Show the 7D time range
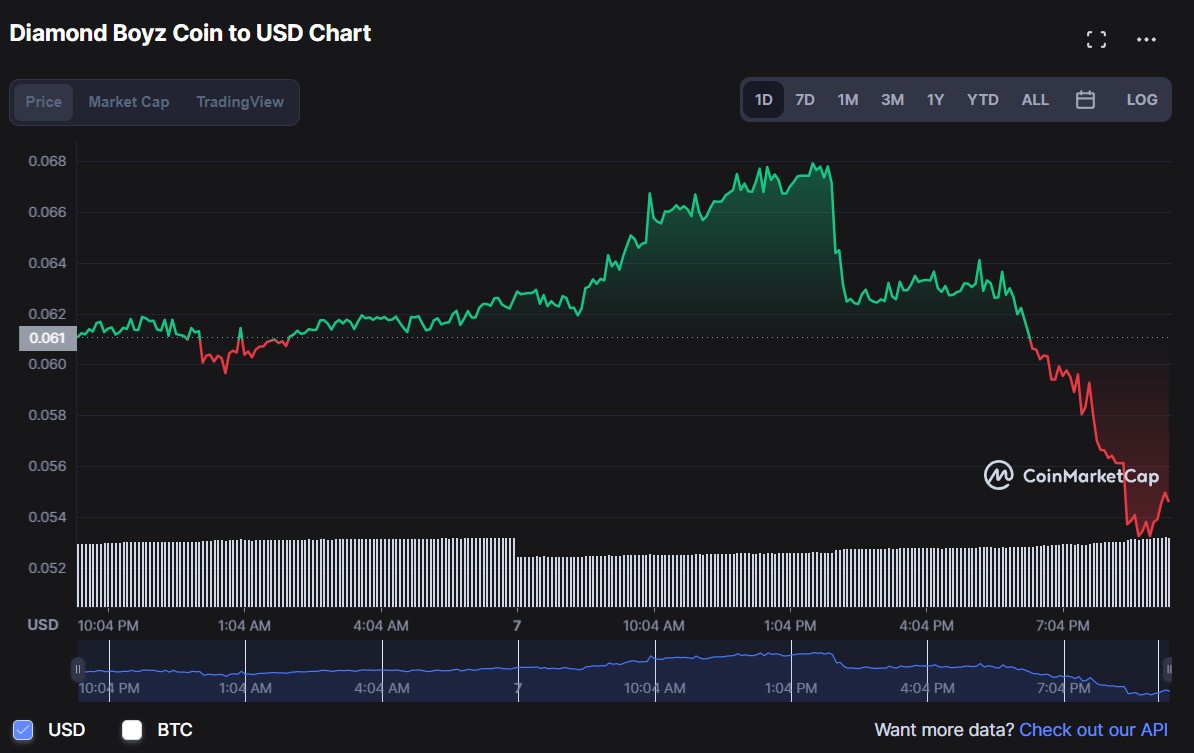 [x=804, y=100]
